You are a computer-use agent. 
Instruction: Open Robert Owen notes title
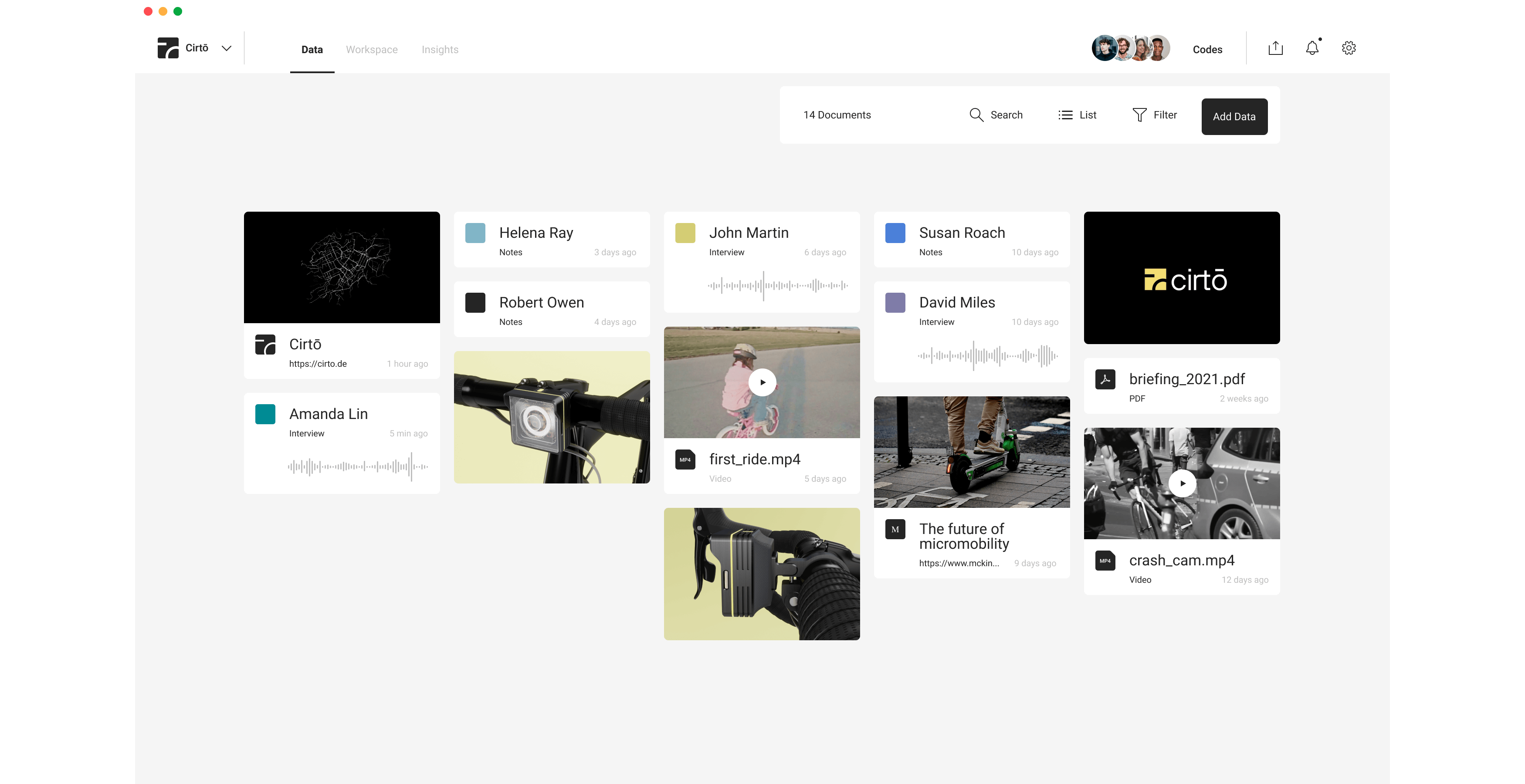pyautogui.click(x=541, y=303)
